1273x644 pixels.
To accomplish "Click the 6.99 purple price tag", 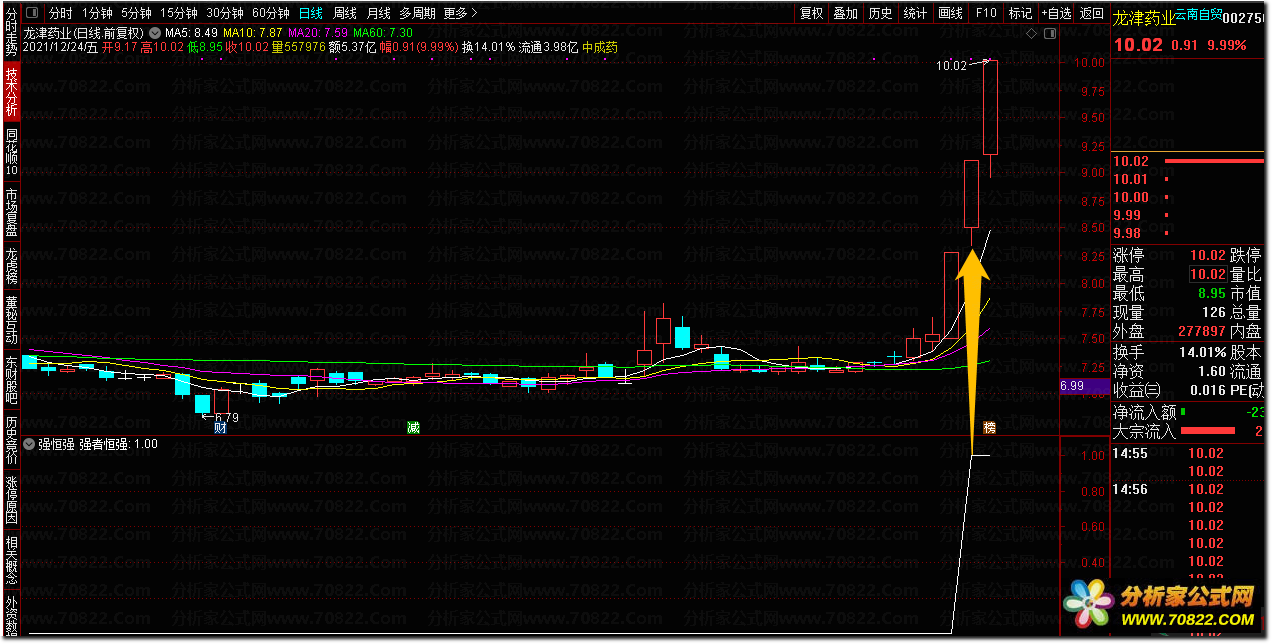I will click(x=1084, y=385).
